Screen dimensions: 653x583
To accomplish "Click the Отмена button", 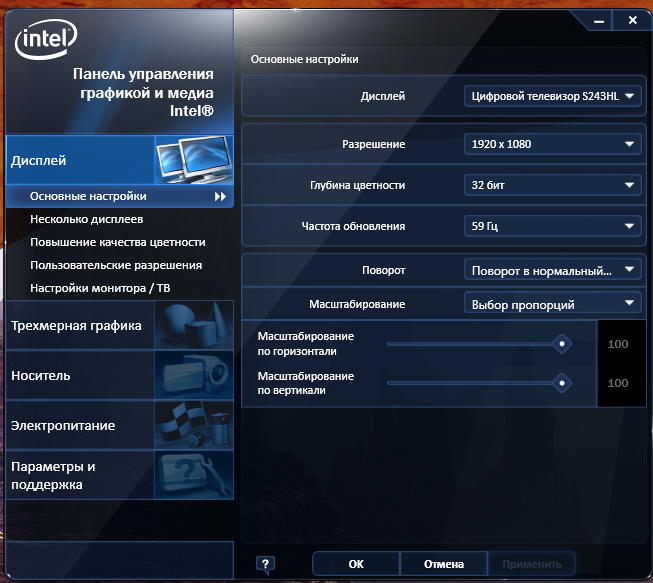I will 444,564.
